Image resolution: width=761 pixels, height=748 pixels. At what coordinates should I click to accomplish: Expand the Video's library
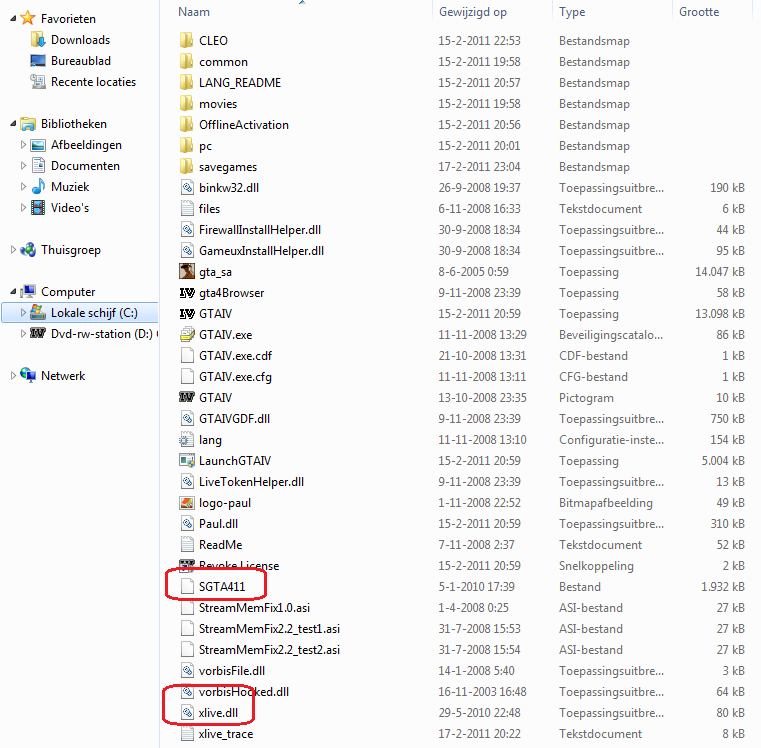click(23, 207)
